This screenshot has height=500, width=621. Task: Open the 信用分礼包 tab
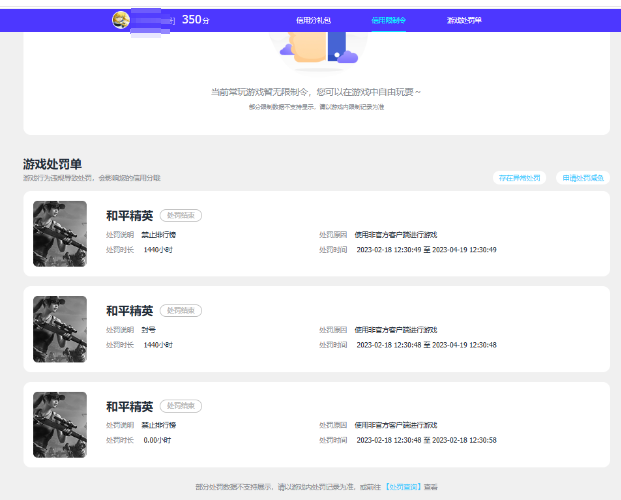point(313,20)
